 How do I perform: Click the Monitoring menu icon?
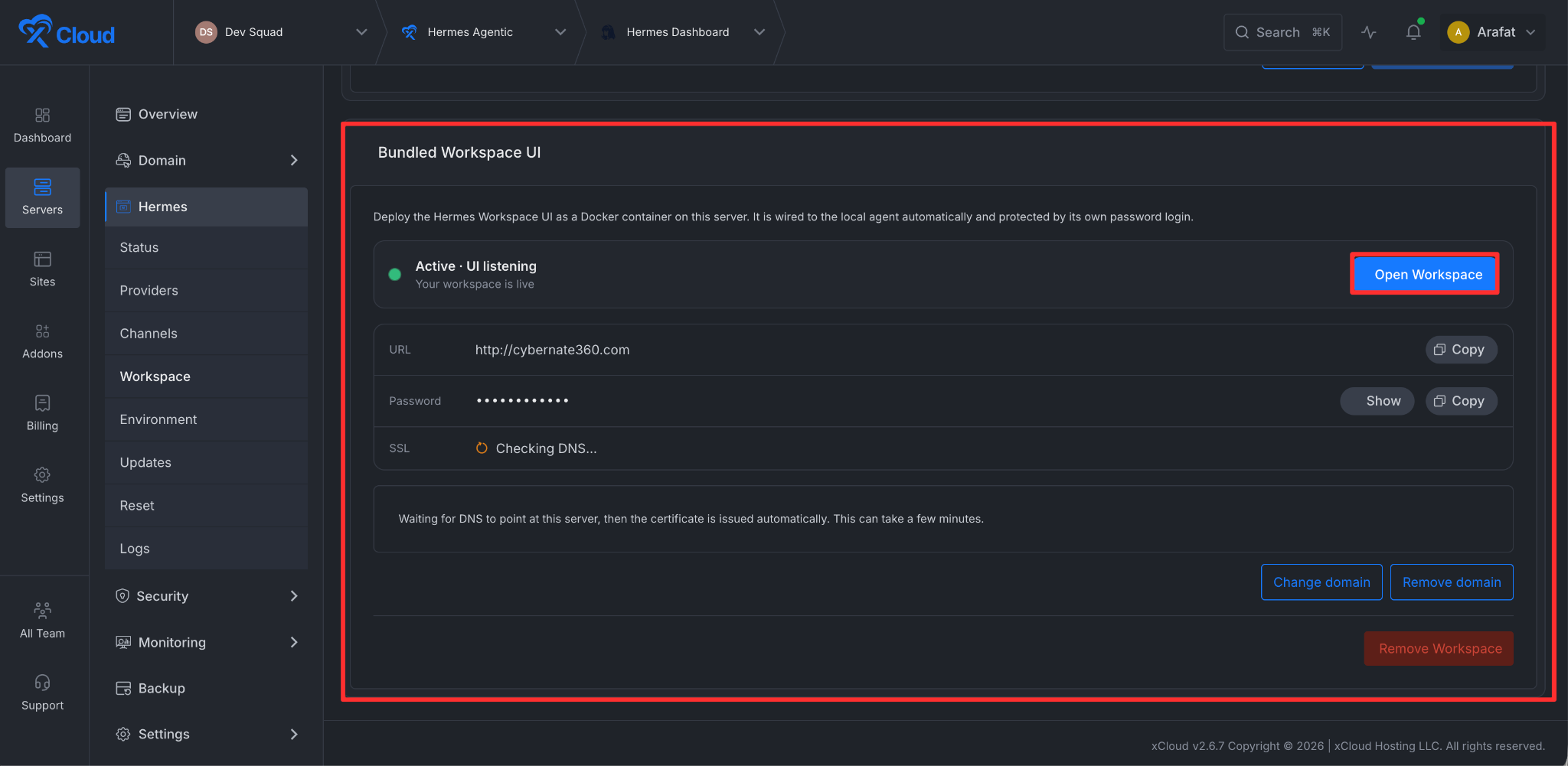click(123, 642)
